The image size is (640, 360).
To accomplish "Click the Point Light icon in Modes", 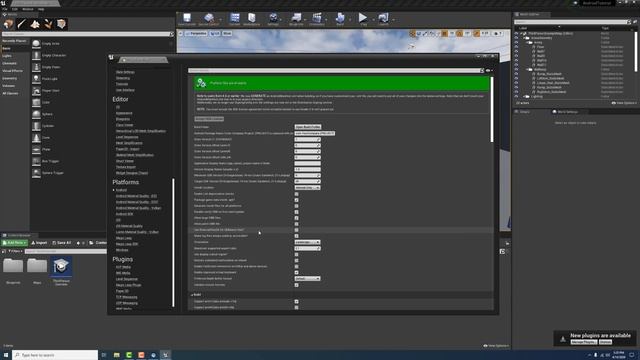I will [x=36, y=79].
